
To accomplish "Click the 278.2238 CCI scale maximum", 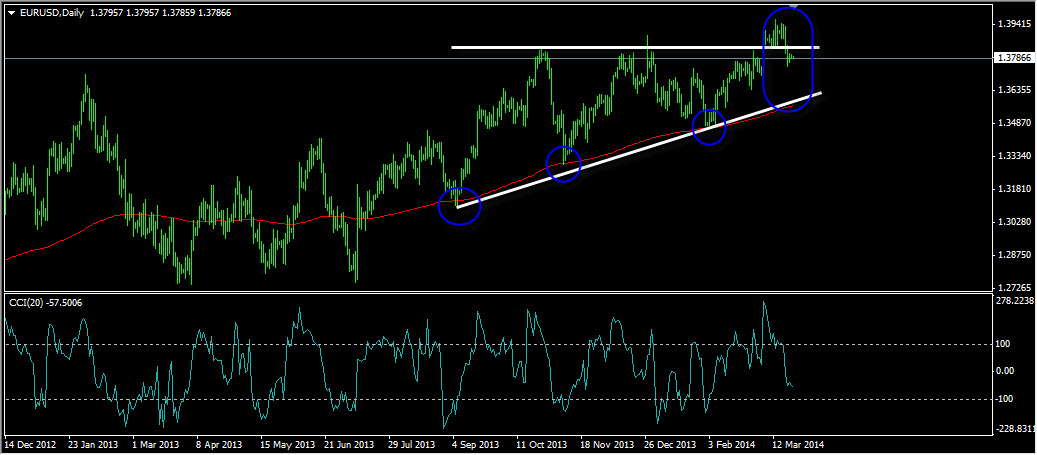I will click(x=1015, y=301).
